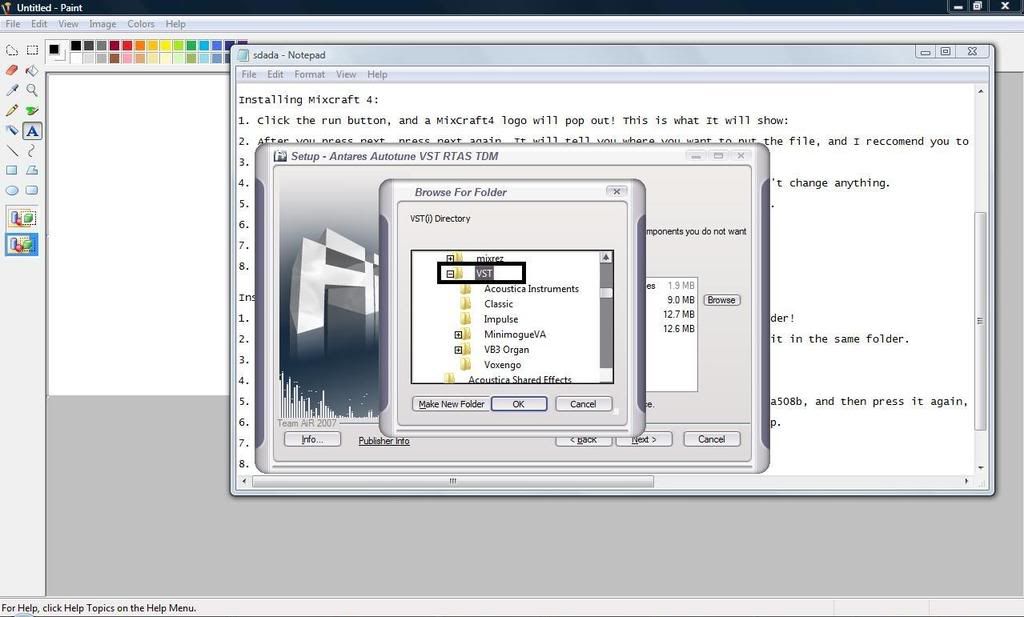
Task: Expand the VB3 Organ folder
Action: tap(458, 350)
